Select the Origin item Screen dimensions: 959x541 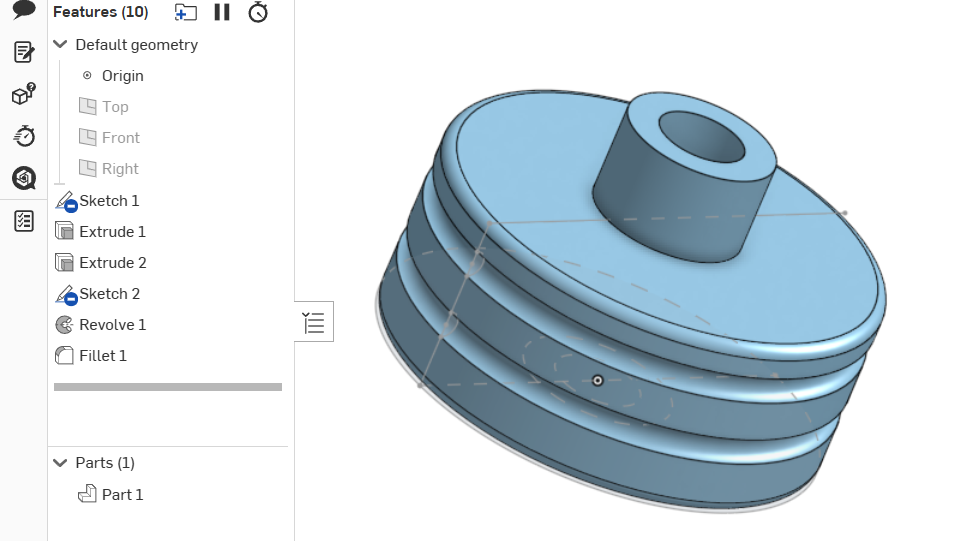point(122,76)
